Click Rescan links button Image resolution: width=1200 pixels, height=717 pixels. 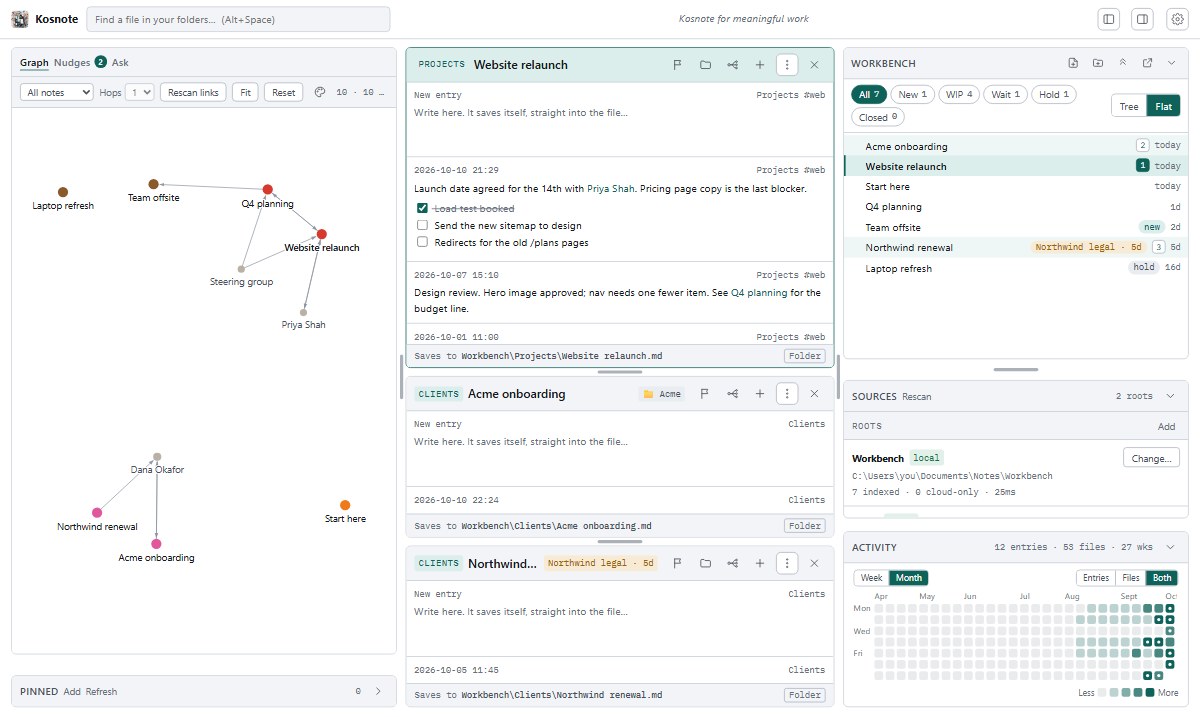193,92
